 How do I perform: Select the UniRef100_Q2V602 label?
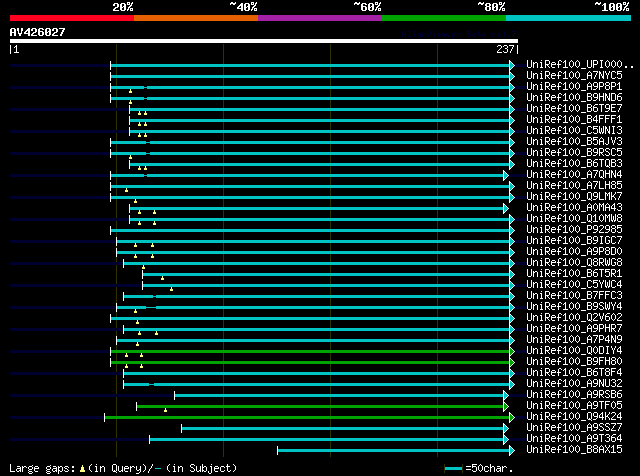click(574, 318)
